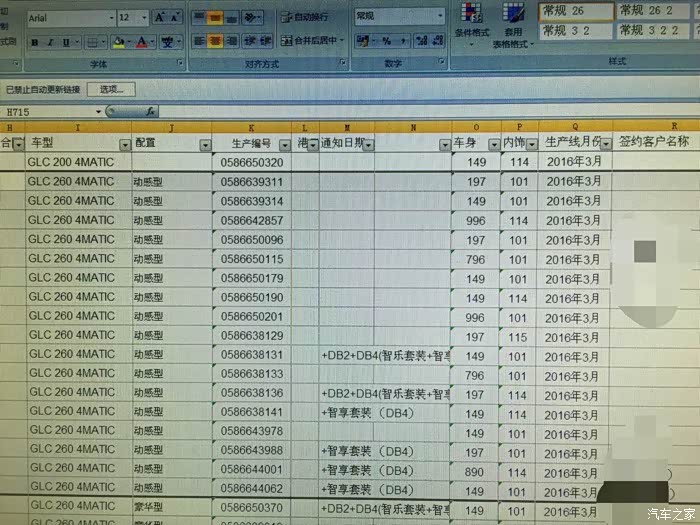The image size is (700, 525).
Task: Open number format 常规 dropdown
Action: coord(440,16)
